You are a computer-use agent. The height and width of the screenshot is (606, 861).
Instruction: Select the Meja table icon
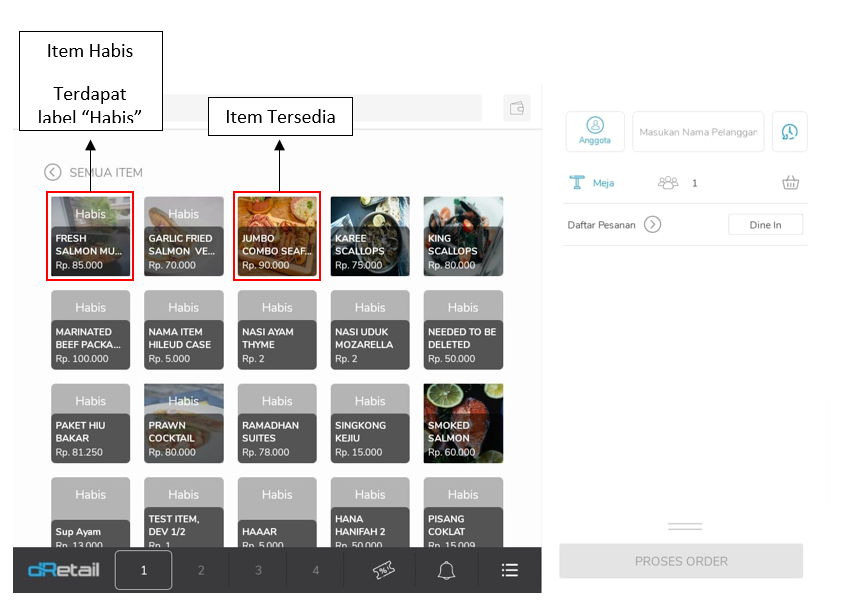(577, 183)
